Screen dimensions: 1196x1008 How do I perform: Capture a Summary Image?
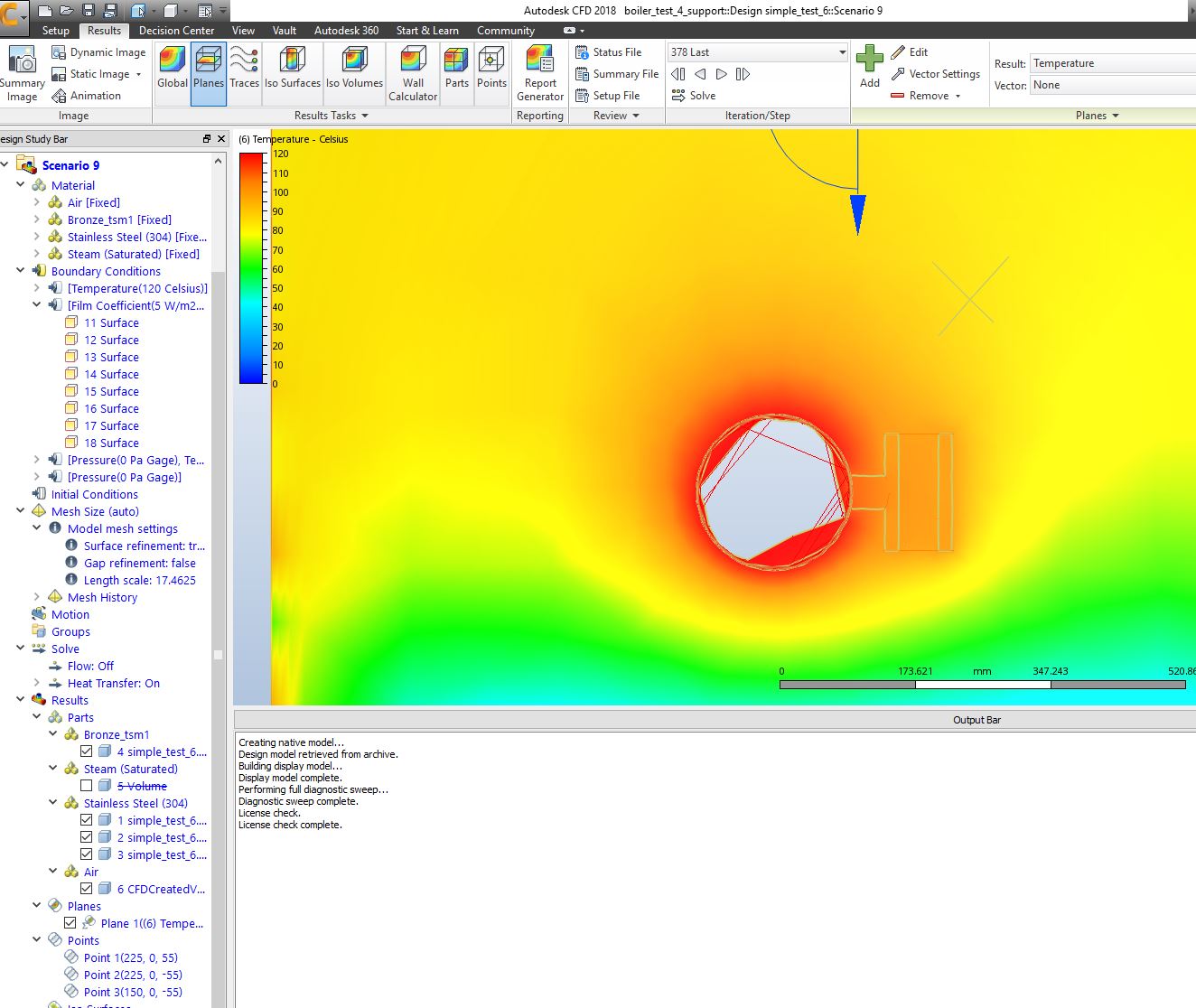tap(23, 72)
